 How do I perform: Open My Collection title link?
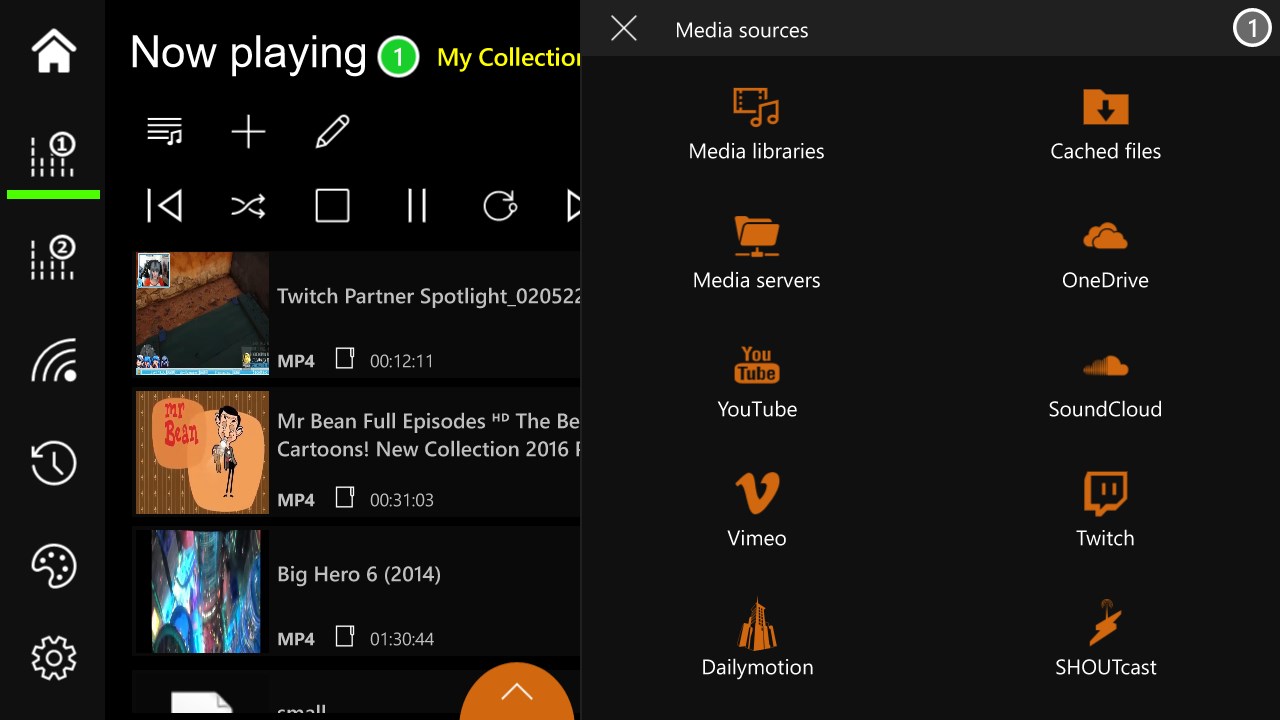click(x=508, y=58)
